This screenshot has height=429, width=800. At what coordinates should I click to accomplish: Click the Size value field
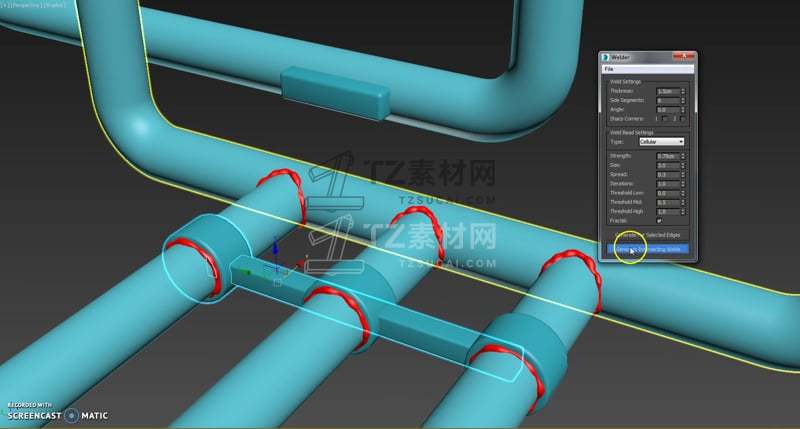[668, 165]
